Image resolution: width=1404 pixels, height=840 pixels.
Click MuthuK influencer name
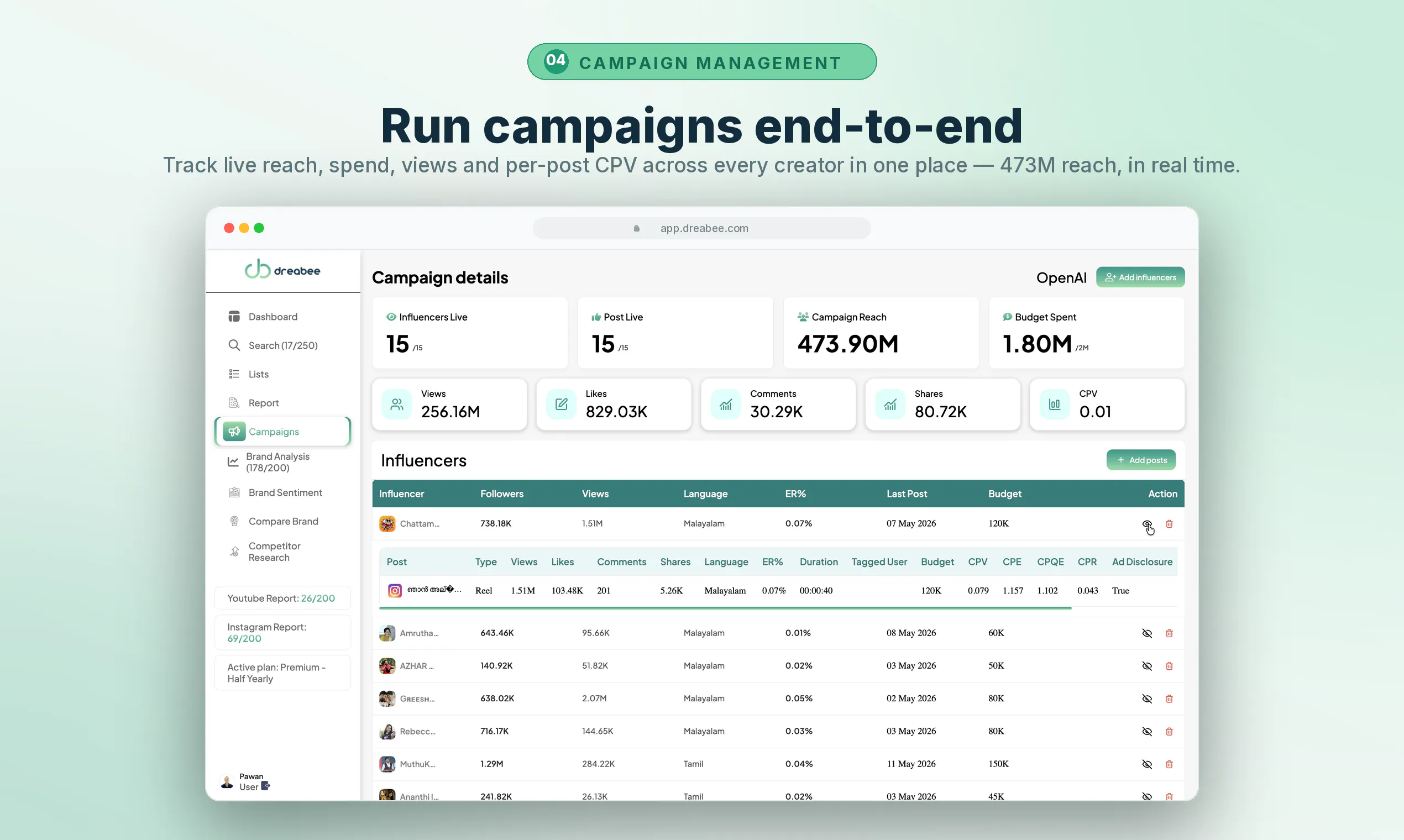click(417, 764)
